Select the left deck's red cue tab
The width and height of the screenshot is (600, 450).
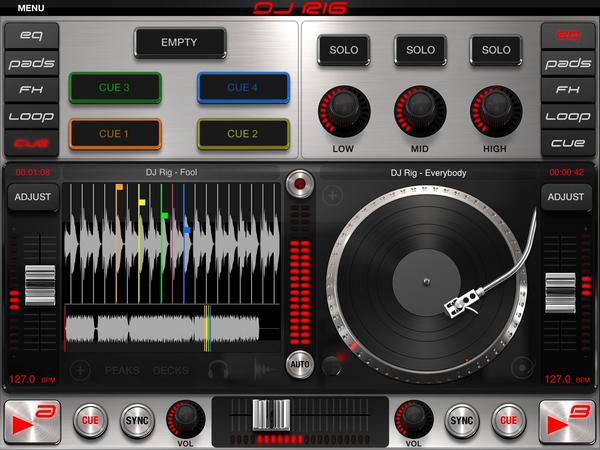tap(31, 143)
